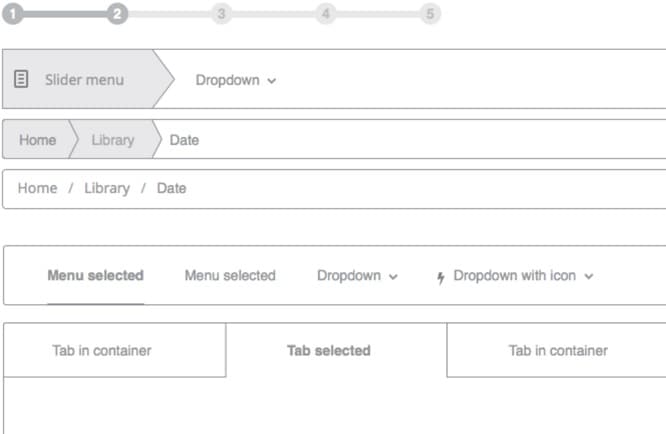Screen dimensions: 666x434
Task: Open the right Tab in container
Action: [x=558, y=351]
